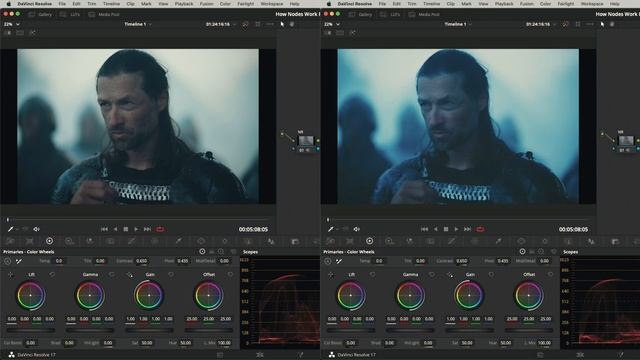Click white balance picker beside Temp, left window
The width and height of the screenshot is (640, 360).
18,261
